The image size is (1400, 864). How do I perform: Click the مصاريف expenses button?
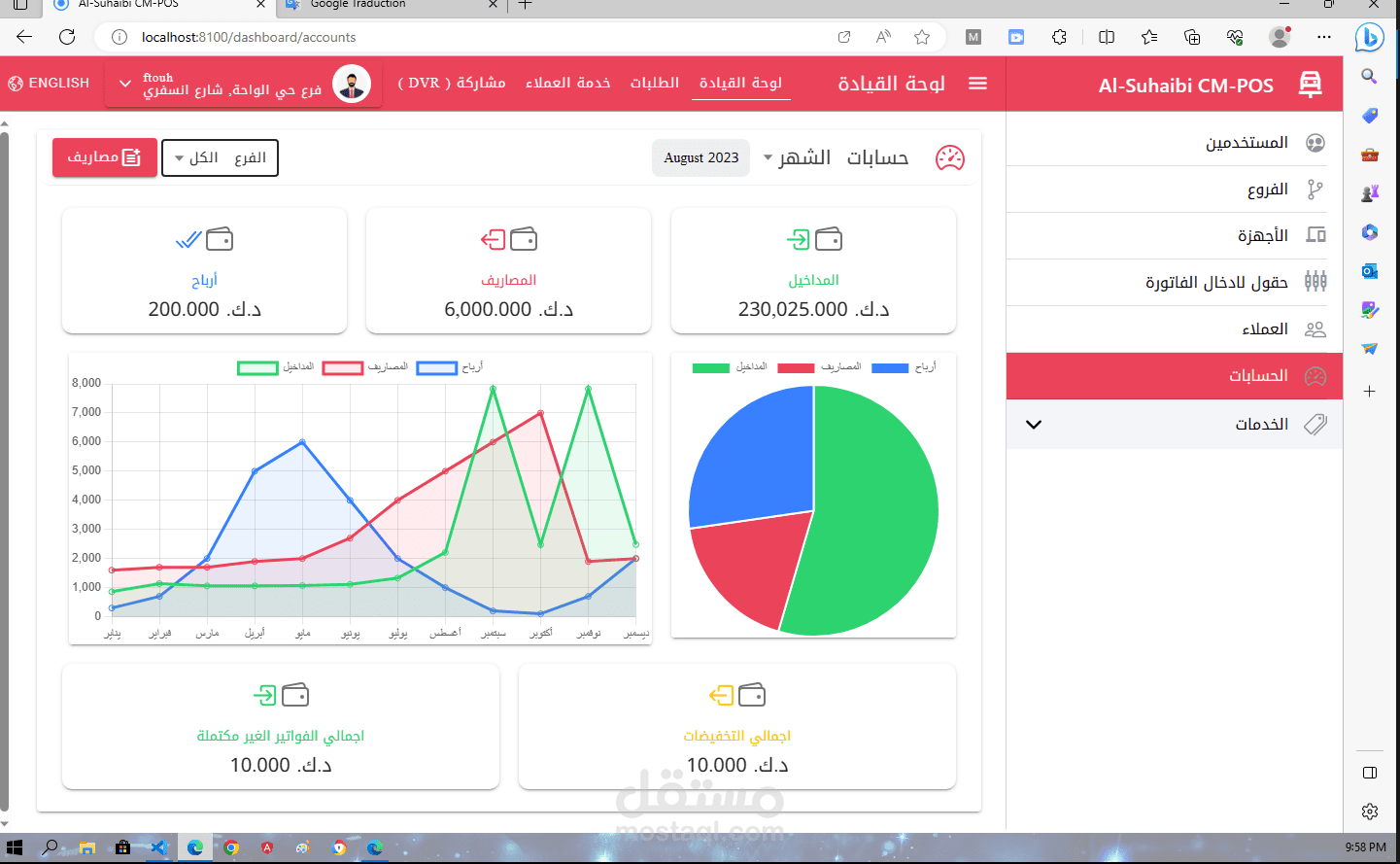click(x=105, y=157)
